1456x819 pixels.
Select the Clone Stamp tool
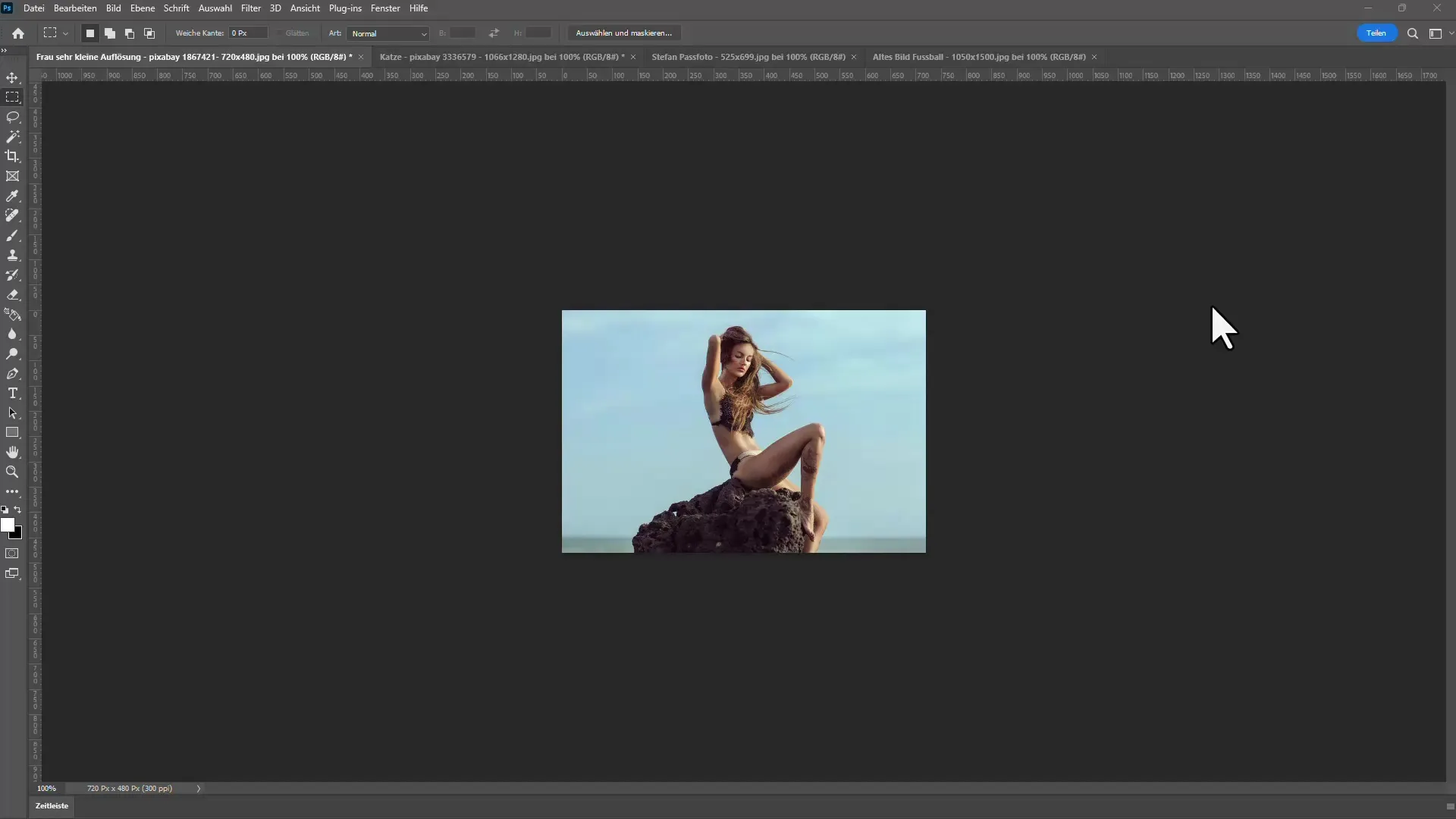click(13, 256)
